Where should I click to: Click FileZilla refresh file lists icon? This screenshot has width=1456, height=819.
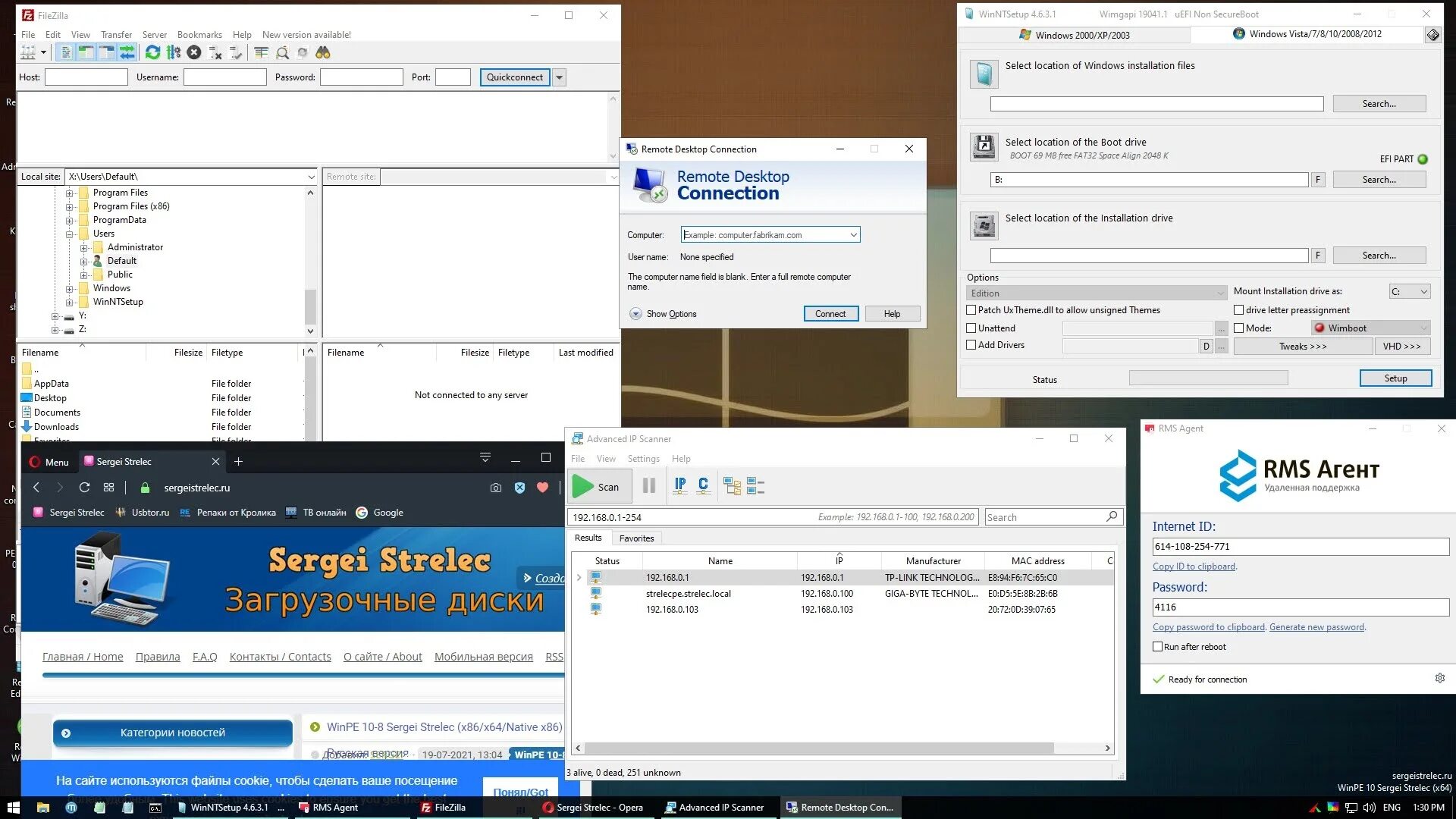pos(152,52)
